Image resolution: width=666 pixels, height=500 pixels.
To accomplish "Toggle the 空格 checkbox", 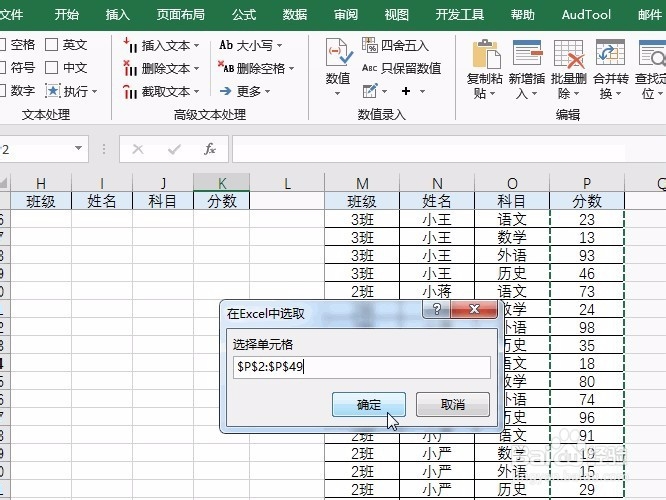I will (x=1, y=45).
